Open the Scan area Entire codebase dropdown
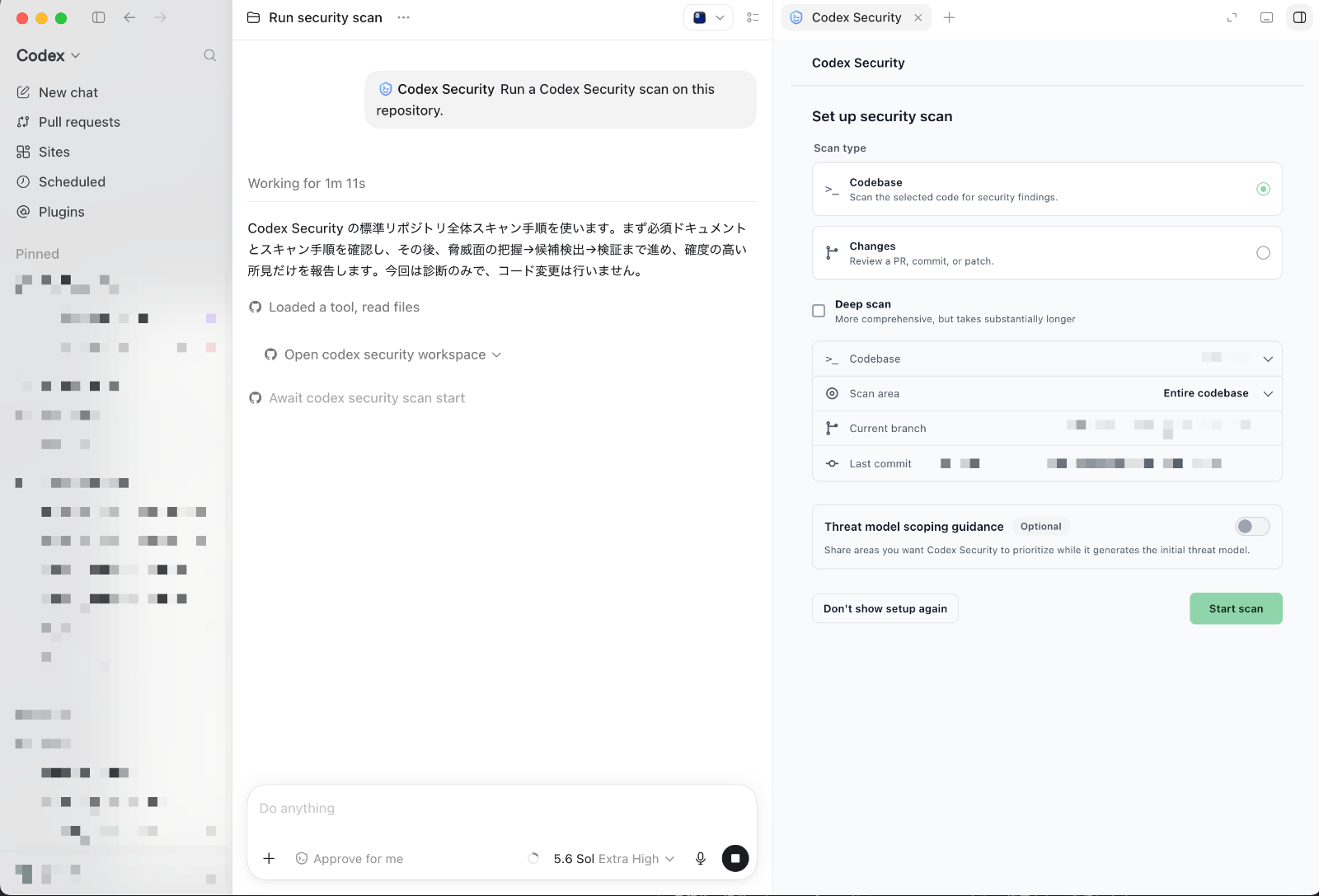The image size is (1319, 896). (1218, 393)
